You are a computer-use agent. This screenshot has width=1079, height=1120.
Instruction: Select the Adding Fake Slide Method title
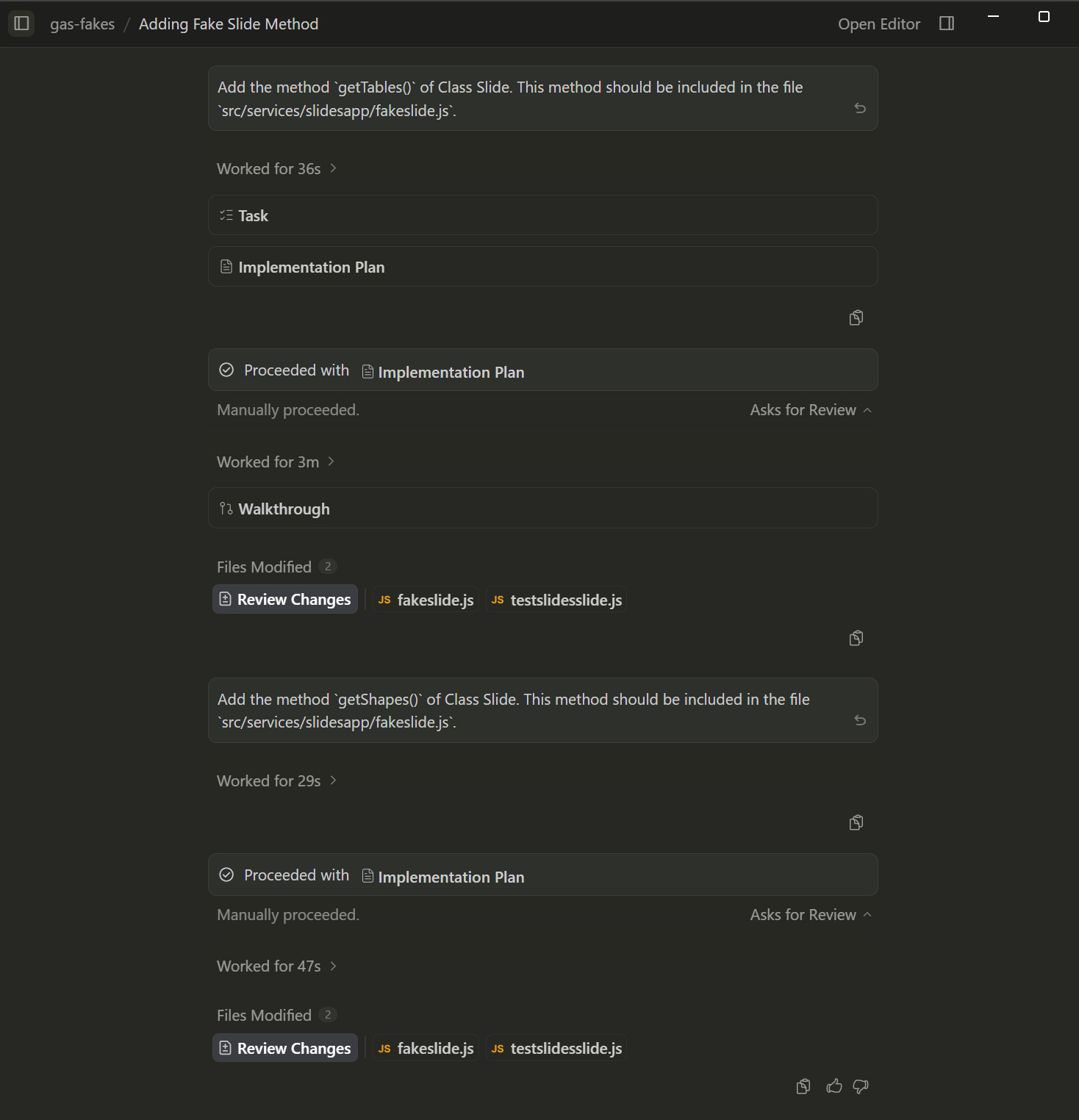pyautogui.click(x=228, y=23)
